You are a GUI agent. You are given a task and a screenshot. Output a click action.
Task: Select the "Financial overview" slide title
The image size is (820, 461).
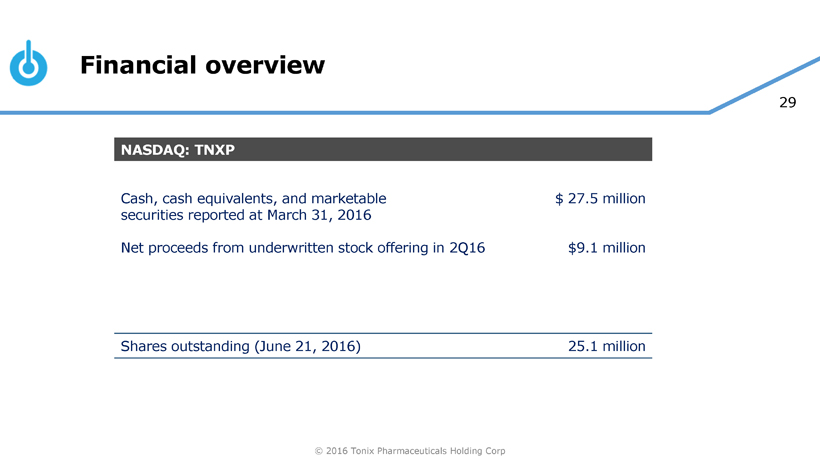tap(202, 65)
